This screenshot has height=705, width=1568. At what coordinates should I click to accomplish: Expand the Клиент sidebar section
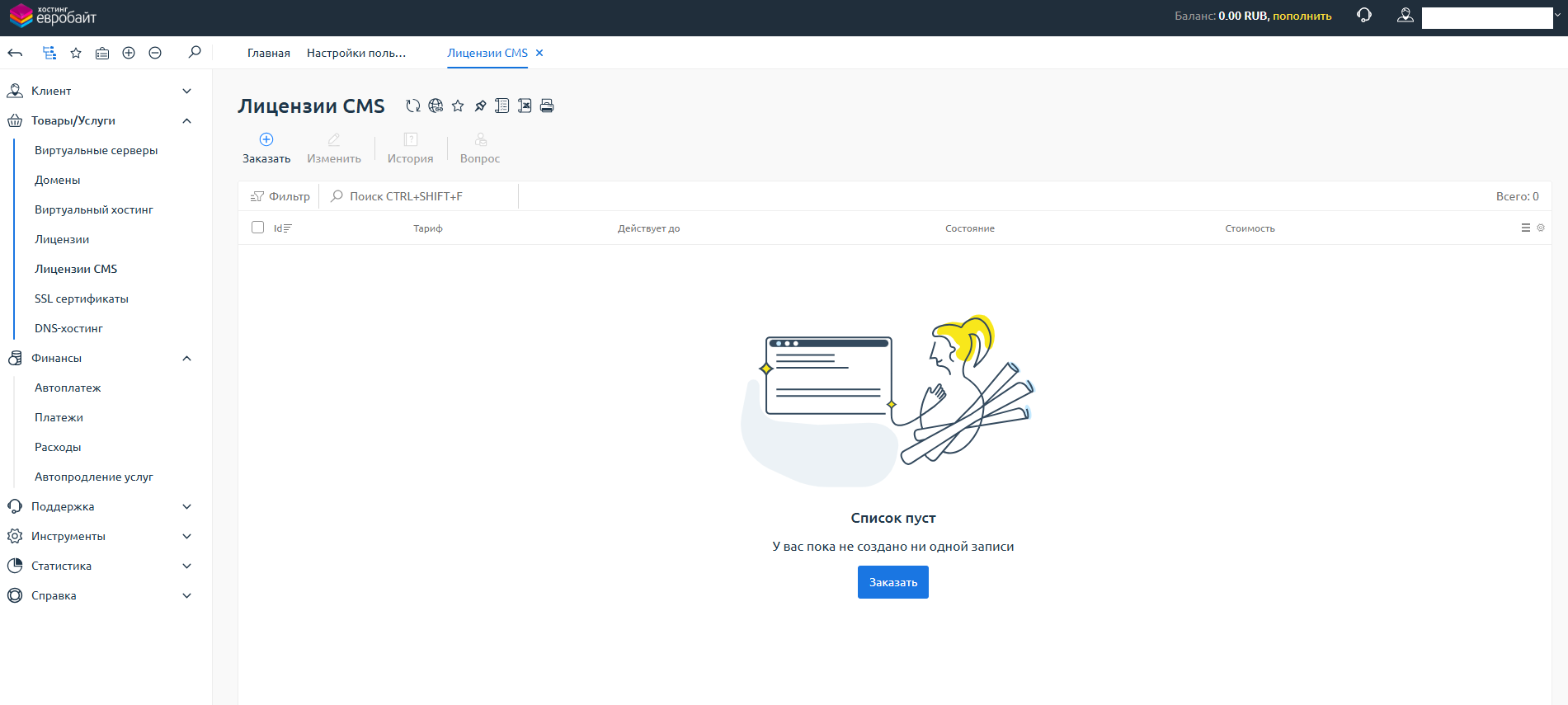[x=187, y=91]
